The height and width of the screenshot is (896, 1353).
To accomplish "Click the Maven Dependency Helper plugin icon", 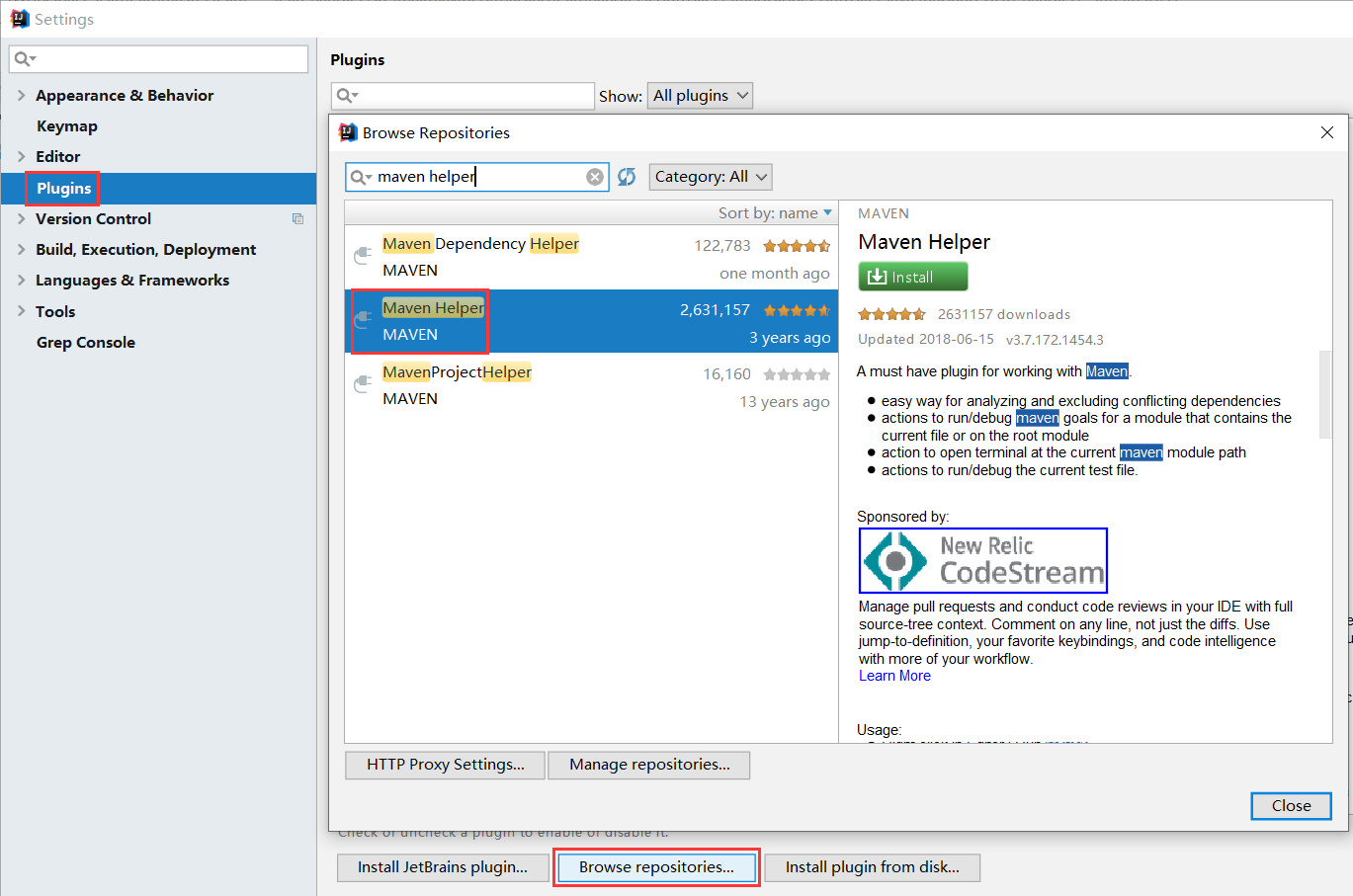I will 363,257.
